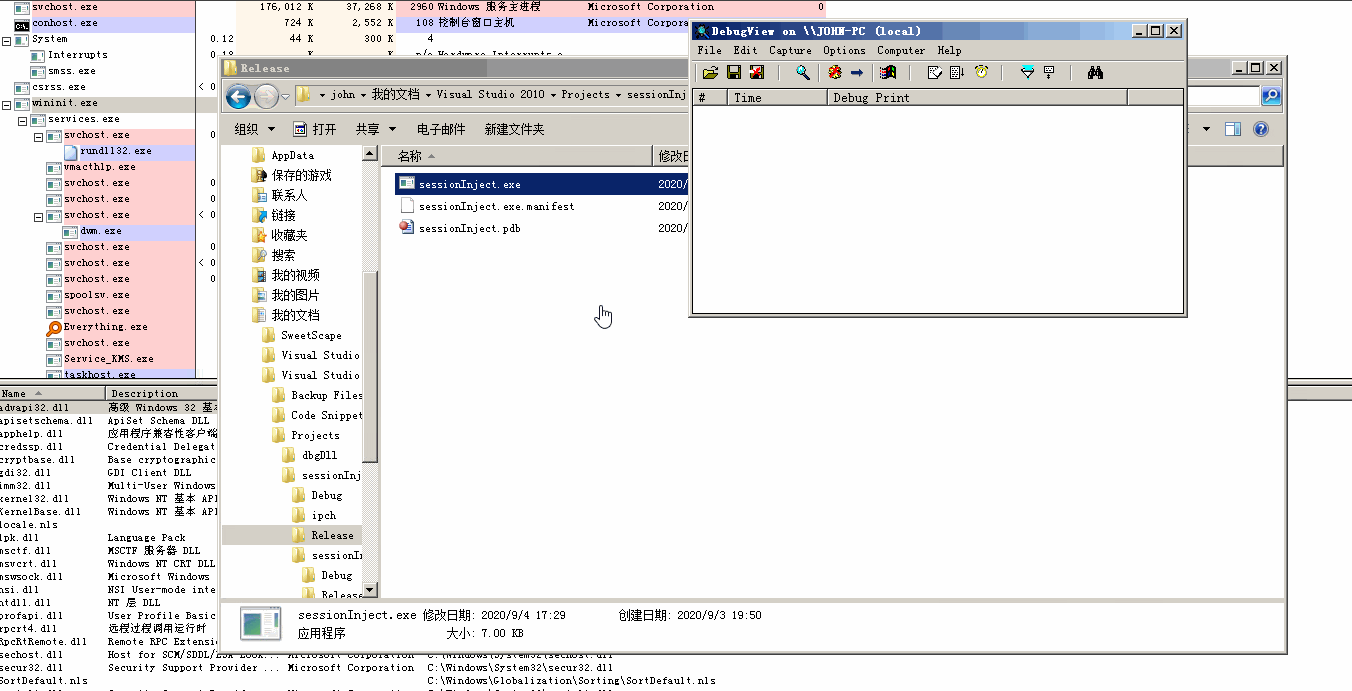Open DebugView Options menu
The width and height of the screenshot is (1352, 691).
[844, 50]
